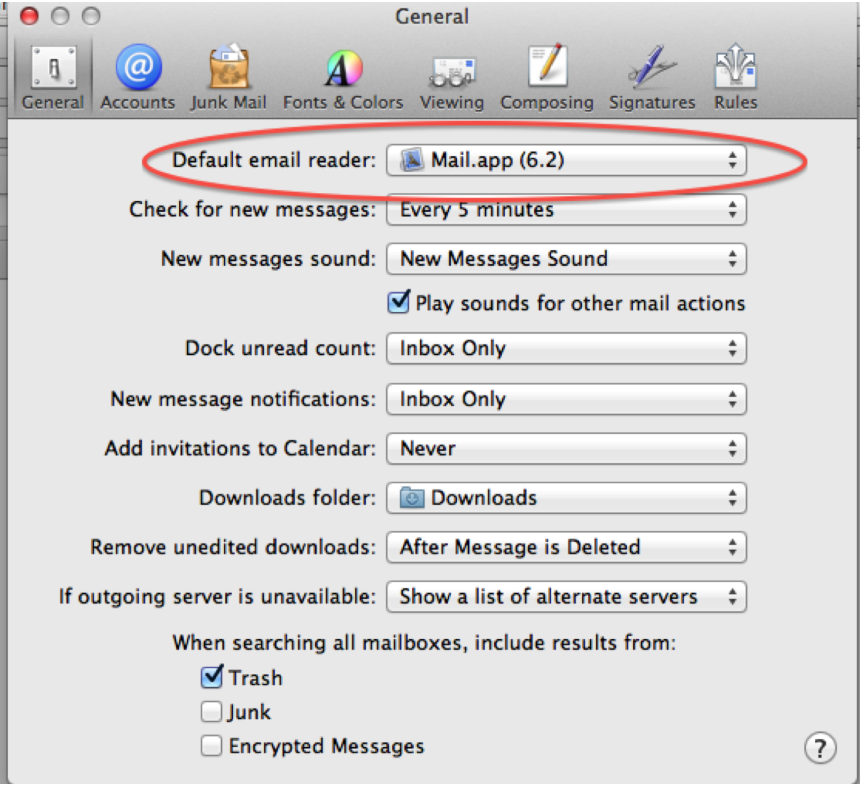Click the "General" window title text
Image resolution: width=864 pixels, height=788 pixels.
click(432, 17)
